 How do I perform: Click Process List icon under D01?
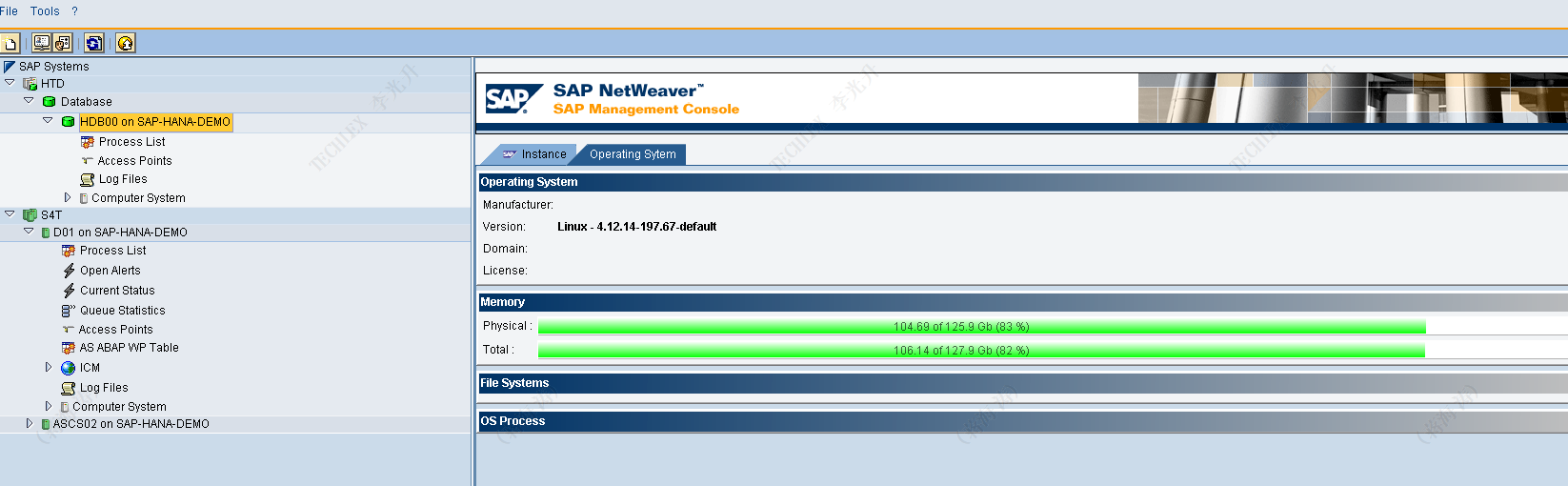(69, 251)
